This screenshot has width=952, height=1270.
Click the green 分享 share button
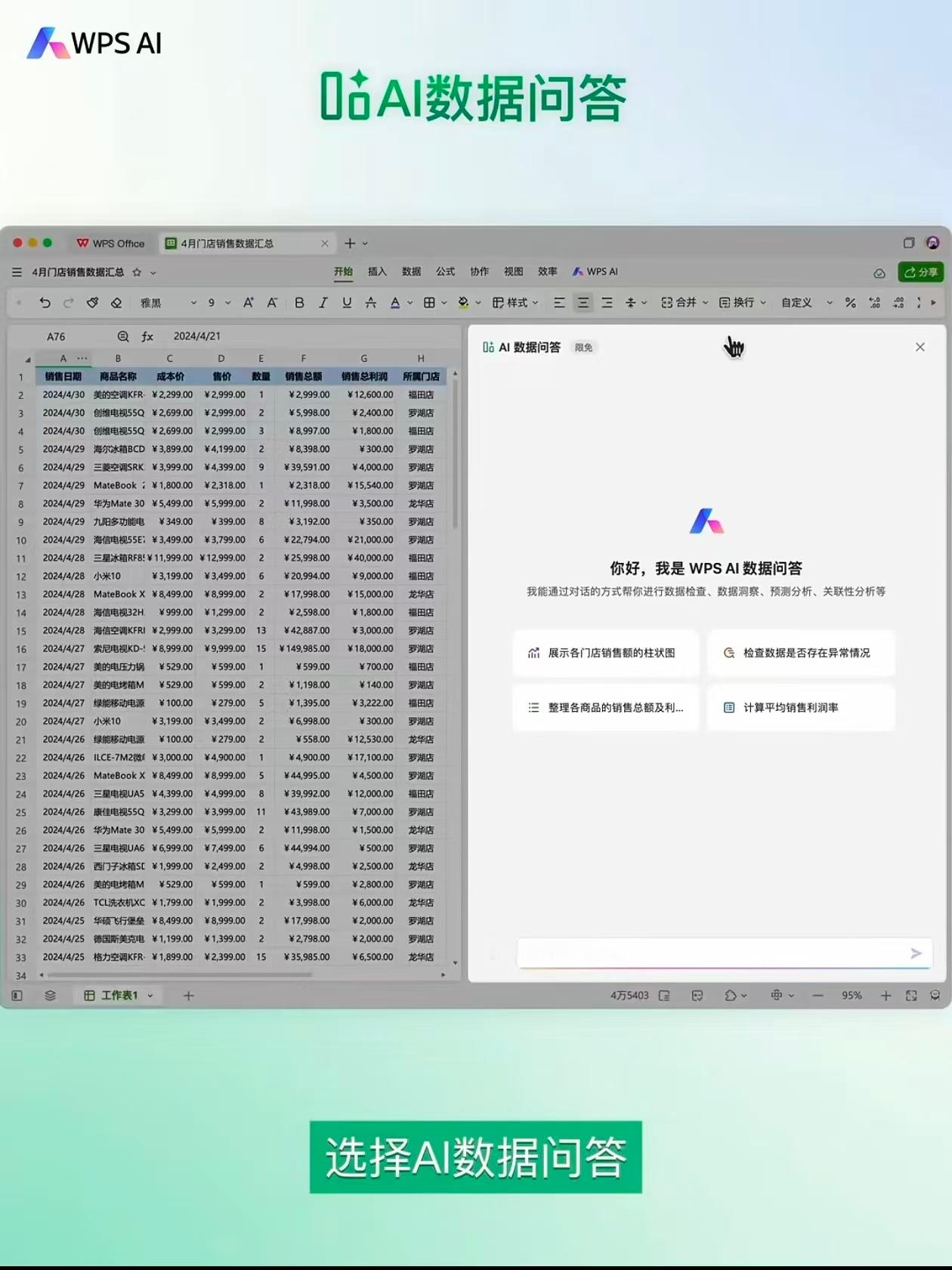pos(921,272)
